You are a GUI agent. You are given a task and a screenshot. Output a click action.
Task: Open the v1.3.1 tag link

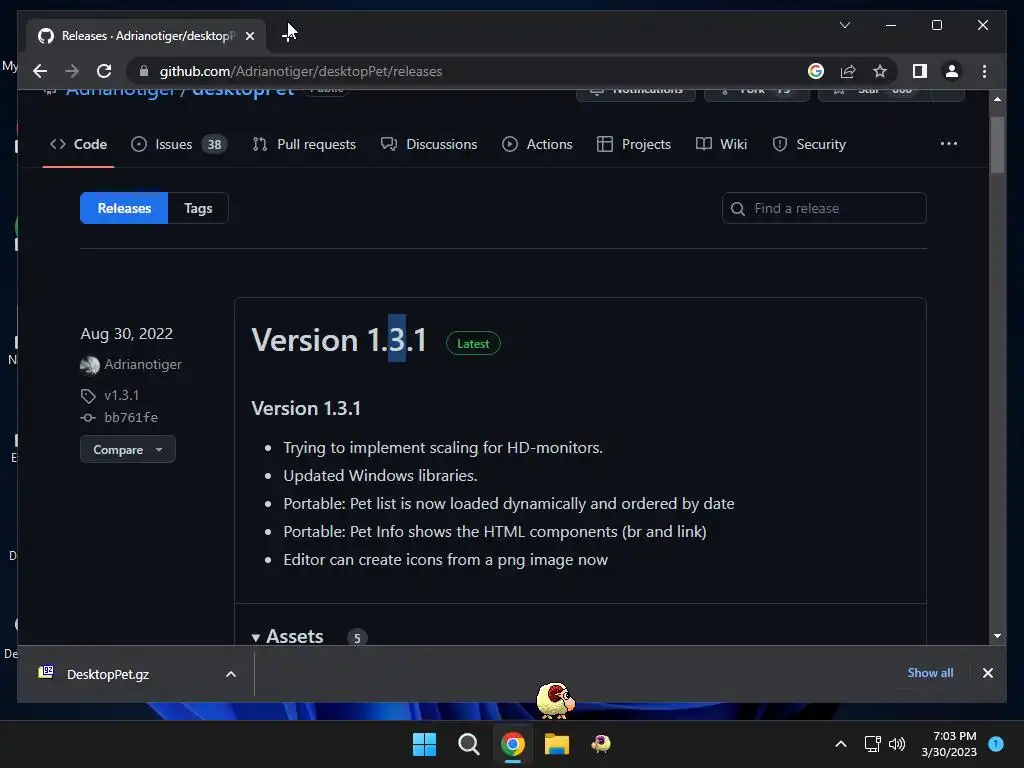(121, 395)
